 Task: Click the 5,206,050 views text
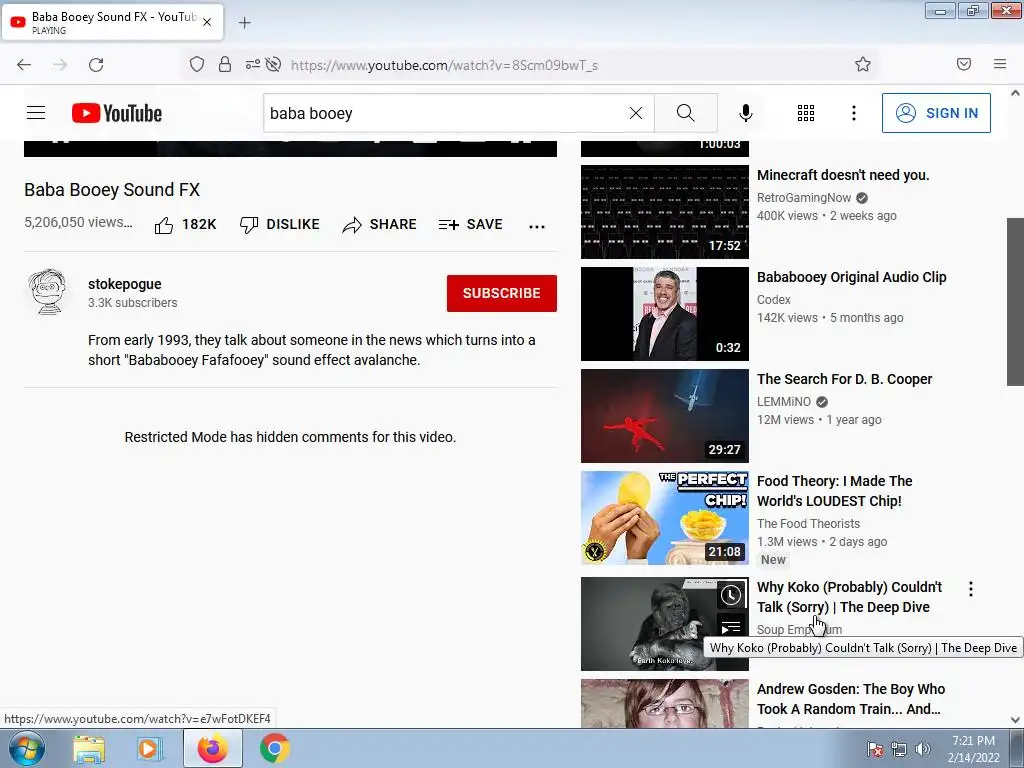(x=78, y=222)
